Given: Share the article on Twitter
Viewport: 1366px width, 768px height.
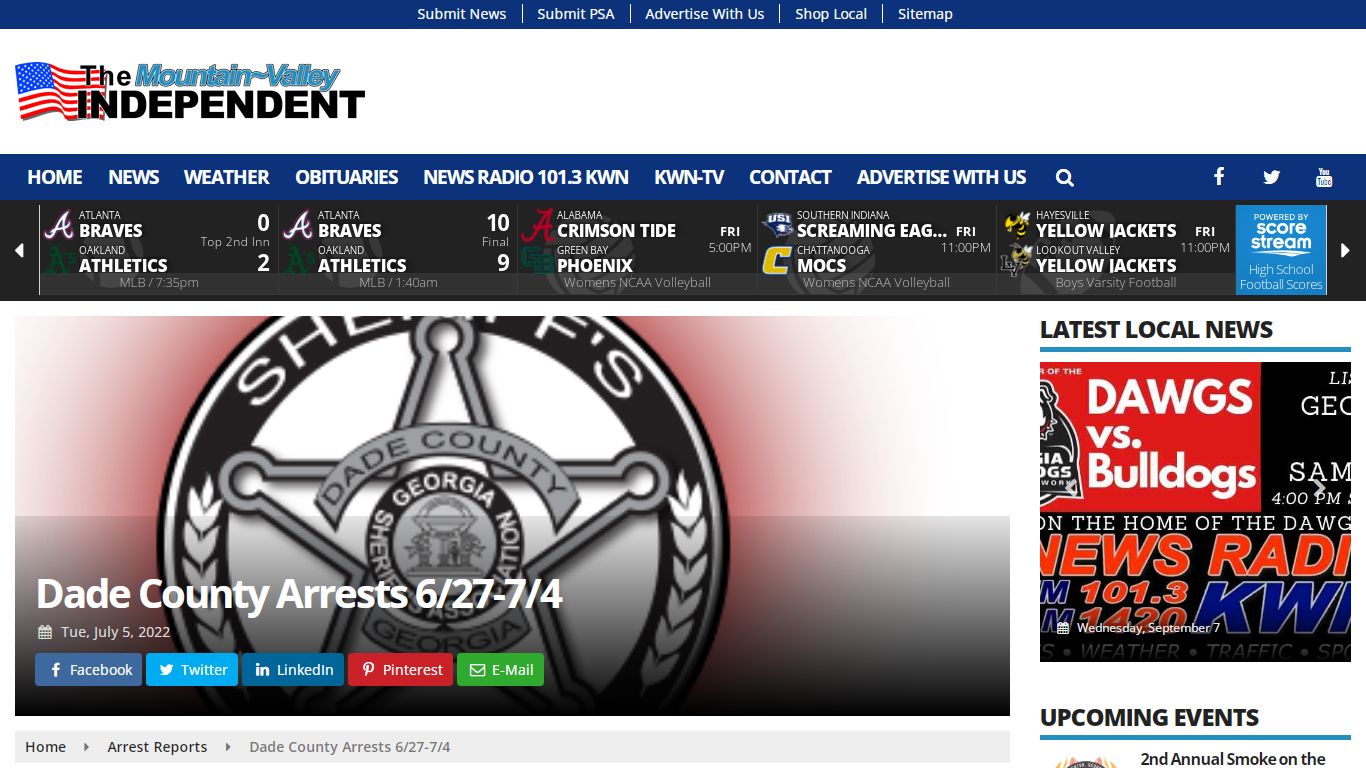Looking at the screenshot, I should pos(192,670).
